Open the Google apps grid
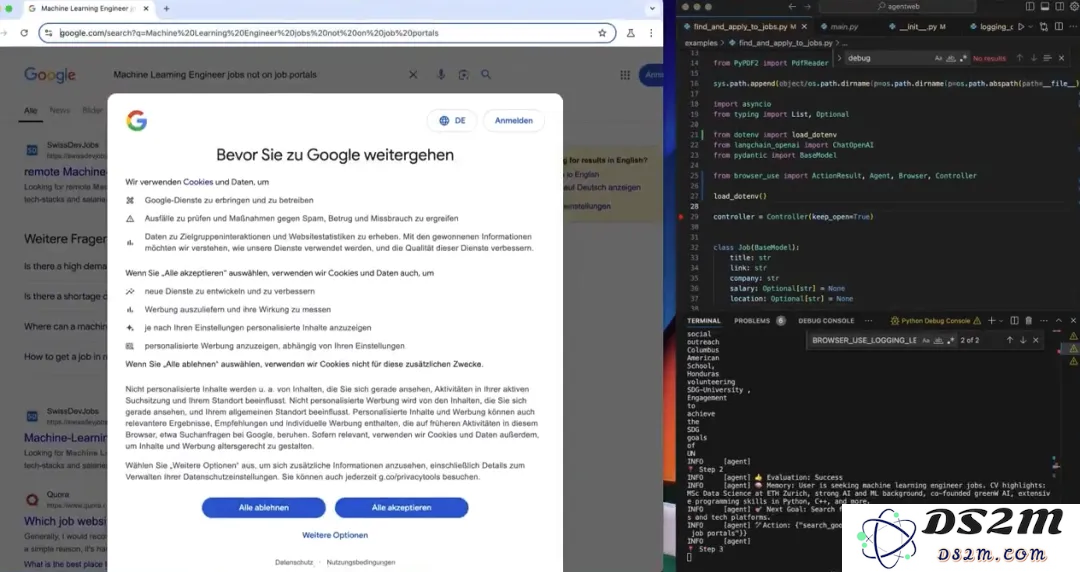This screenshot has width=1080, height=572. pos(625,75)
